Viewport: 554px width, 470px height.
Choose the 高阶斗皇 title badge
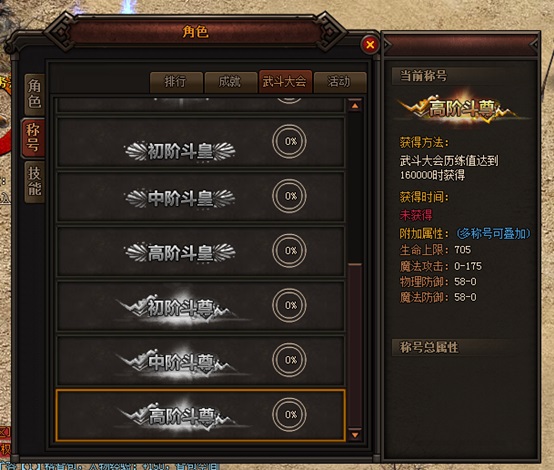pyautogui.click(x=180, y=253)
